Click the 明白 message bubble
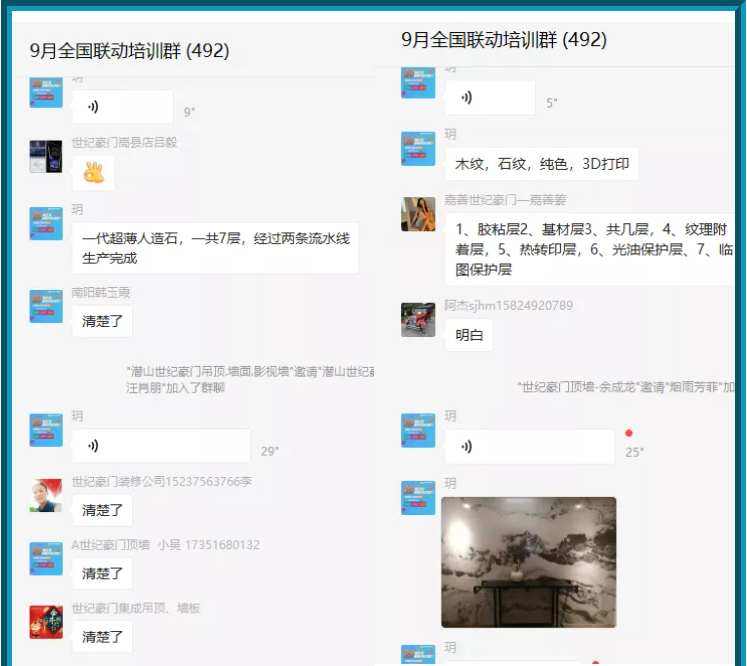The height and width of the screenshot is (666, 747). point(468,335)
